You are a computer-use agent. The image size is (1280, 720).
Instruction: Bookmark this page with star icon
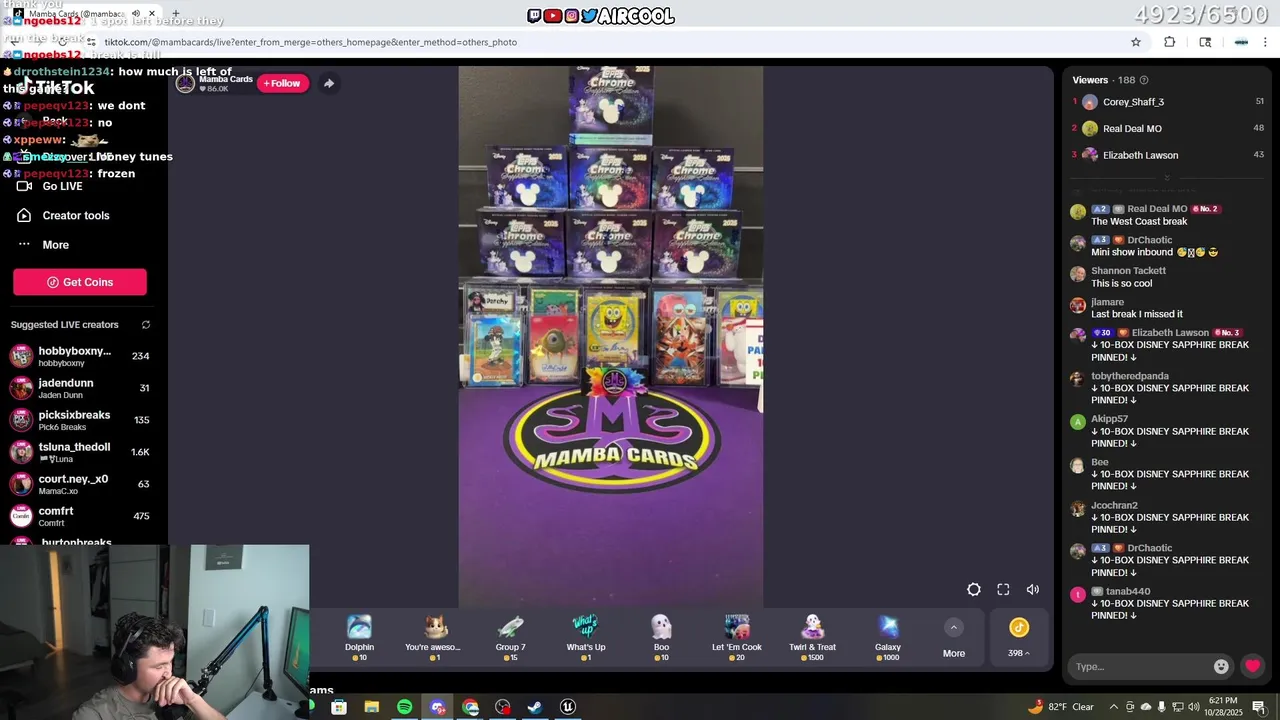click(1136, 42)
